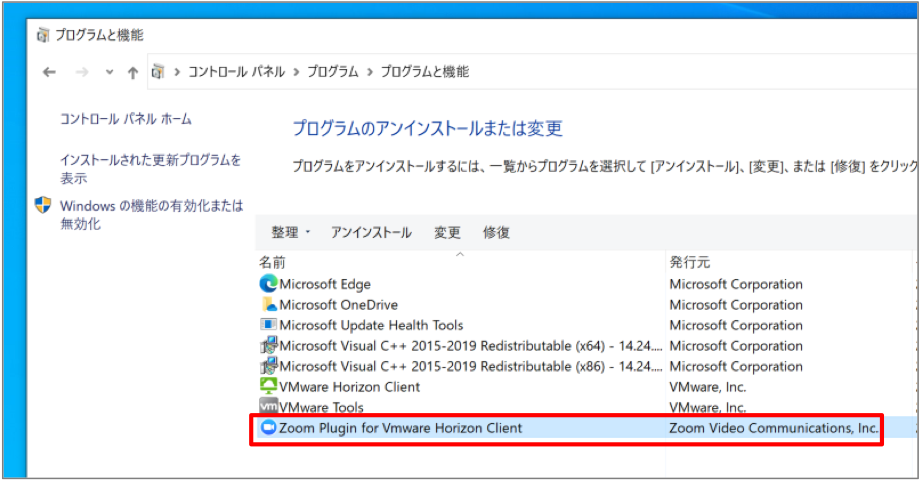Click the Back arrow navigation button
920x481 pixels.
click(x=49, y=72)
